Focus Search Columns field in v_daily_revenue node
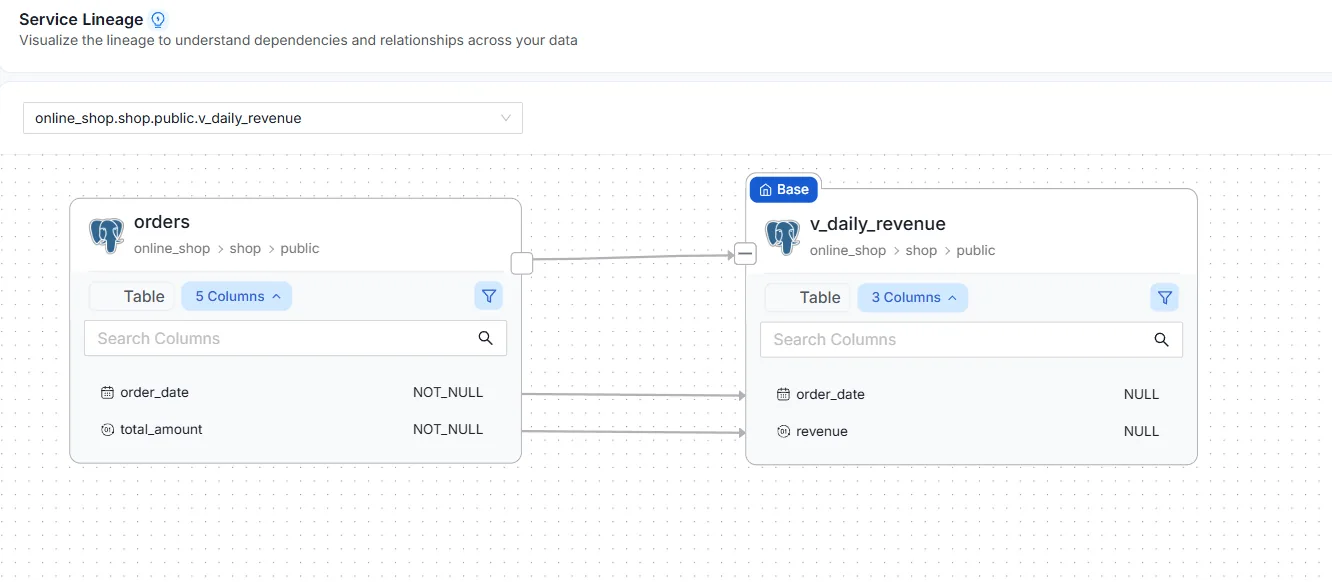1332x582 pixels. (971, 339)
